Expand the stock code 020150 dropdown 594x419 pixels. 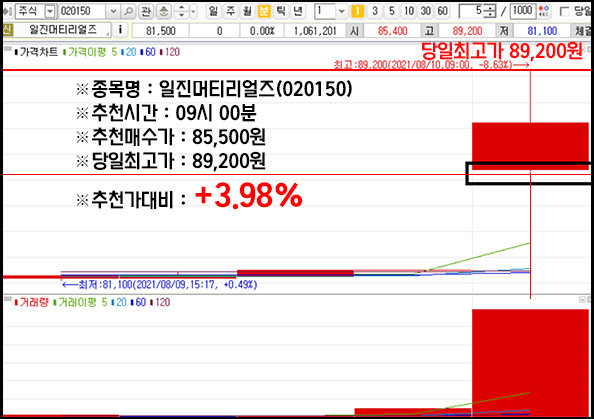coord(113,11)
